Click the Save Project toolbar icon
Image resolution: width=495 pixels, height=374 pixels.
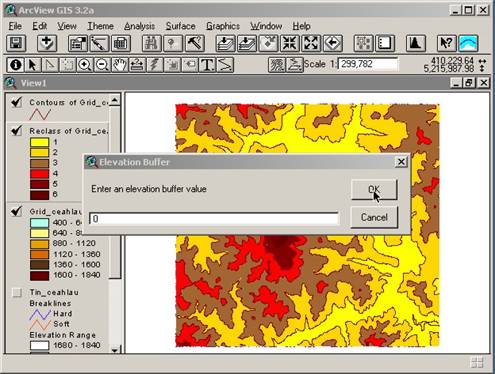[16, 43]
